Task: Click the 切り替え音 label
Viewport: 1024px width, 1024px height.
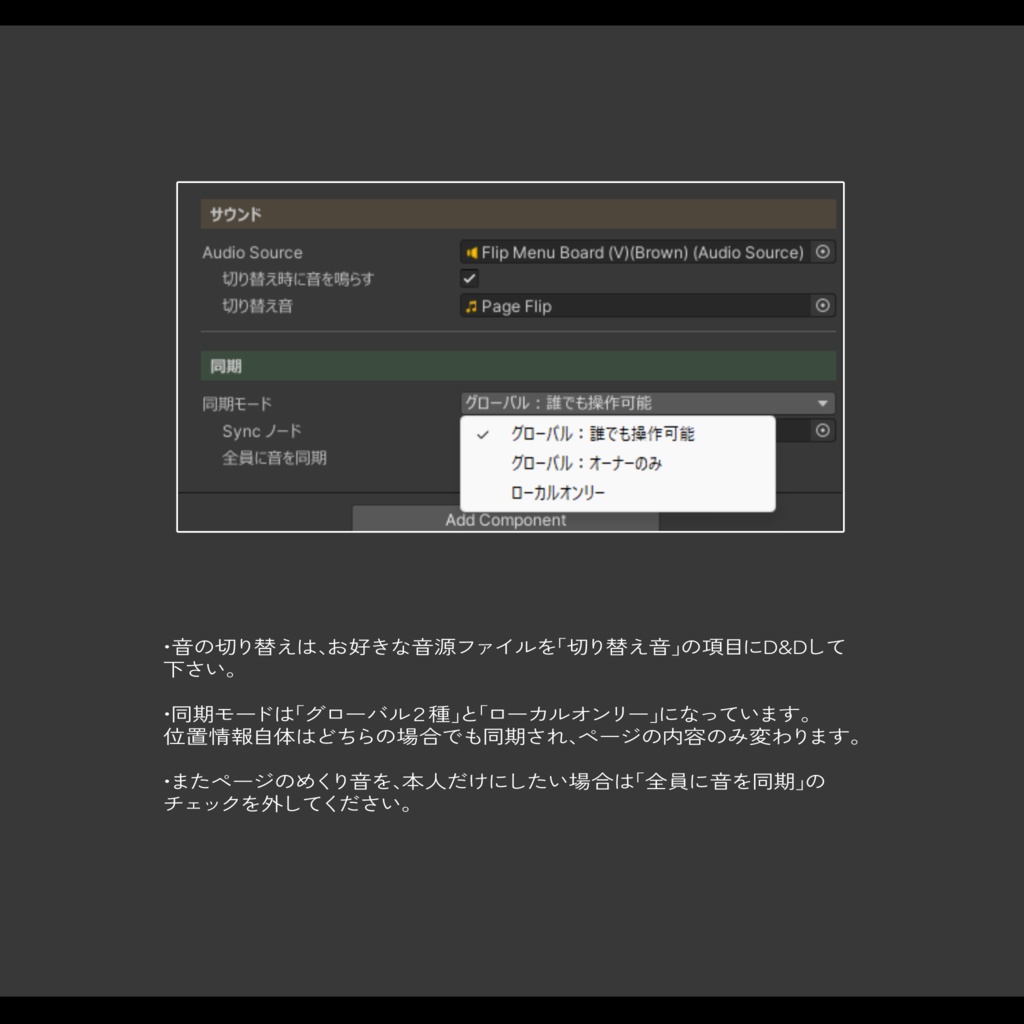Action: [257, 306]
